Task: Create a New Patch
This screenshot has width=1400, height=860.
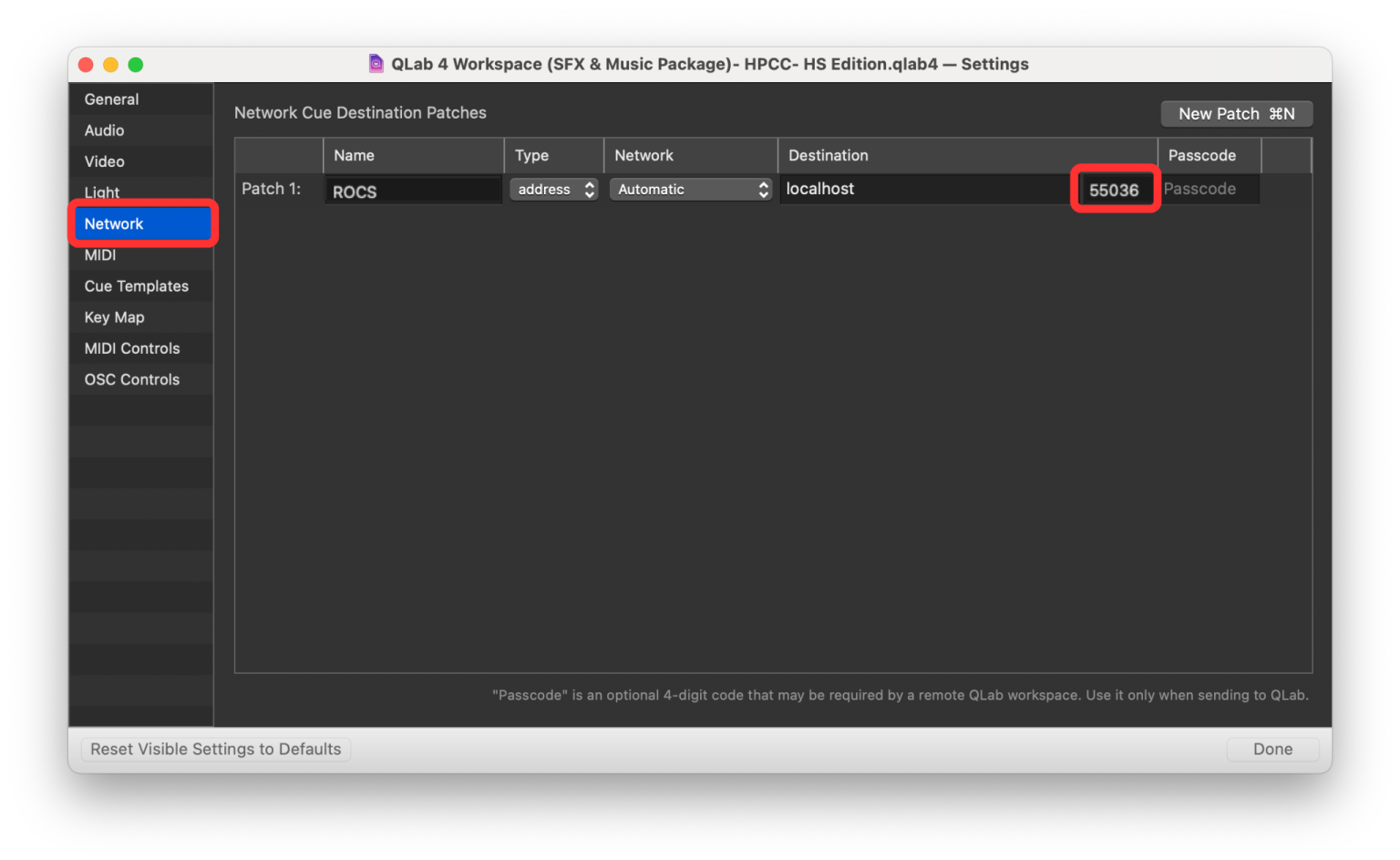Action: (1236, 113)
